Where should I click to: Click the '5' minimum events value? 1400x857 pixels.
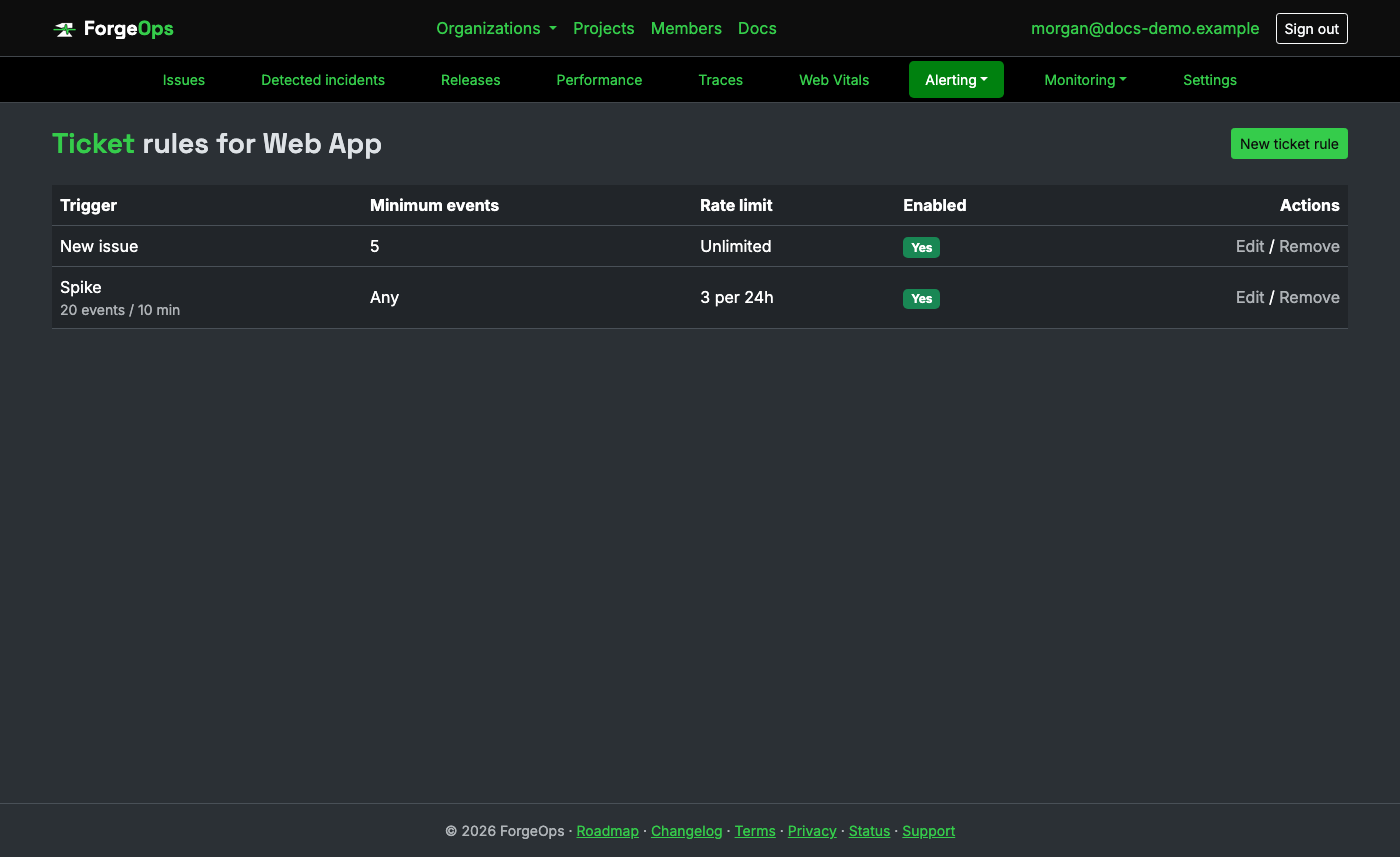click(375, 246)
